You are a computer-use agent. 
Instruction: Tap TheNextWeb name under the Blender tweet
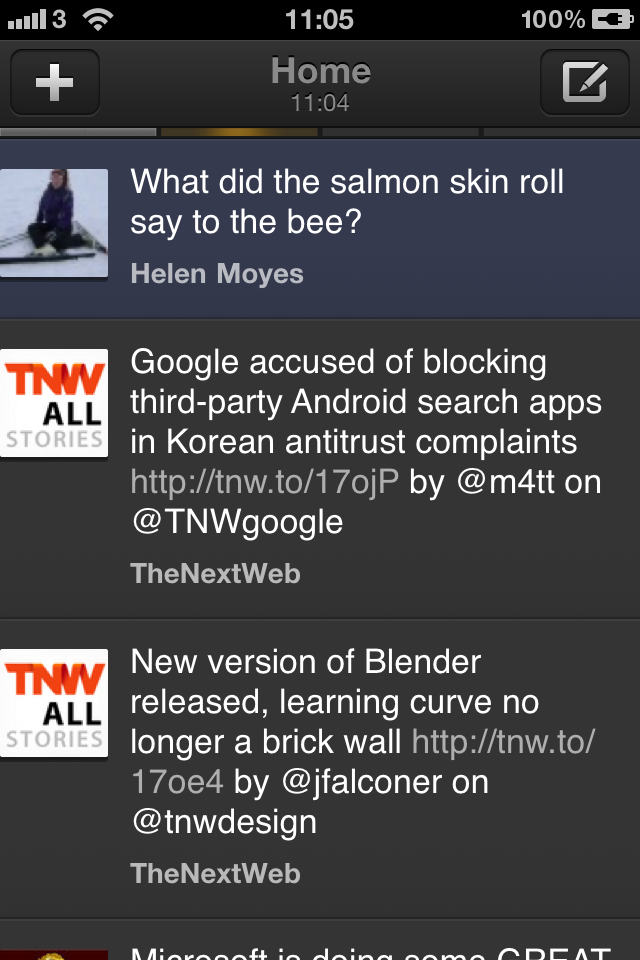click(215, 874)
